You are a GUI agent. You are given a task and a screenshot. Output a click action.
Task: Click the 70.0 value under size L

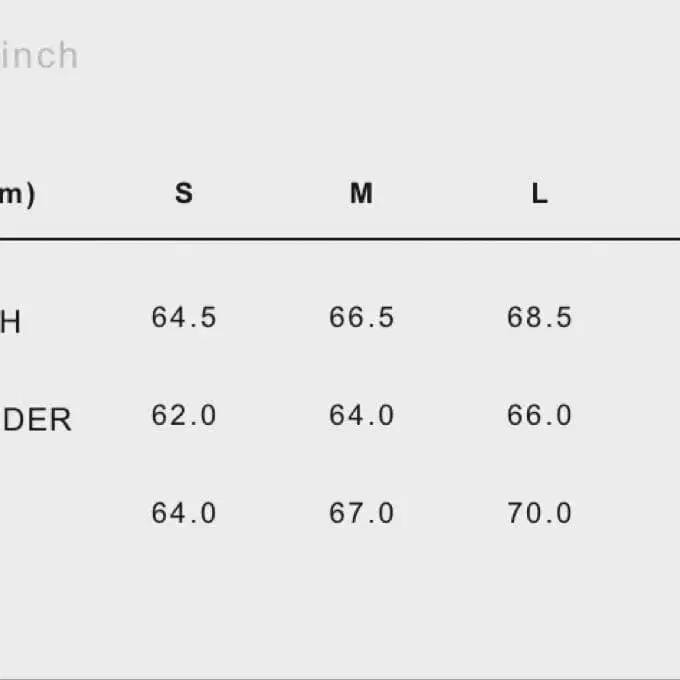point(539,514)
